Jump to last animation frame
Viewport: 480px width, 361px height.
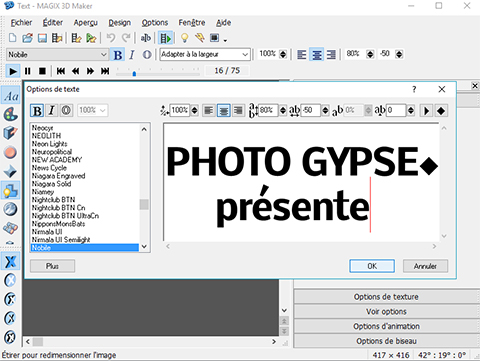[x=105, y=71]
